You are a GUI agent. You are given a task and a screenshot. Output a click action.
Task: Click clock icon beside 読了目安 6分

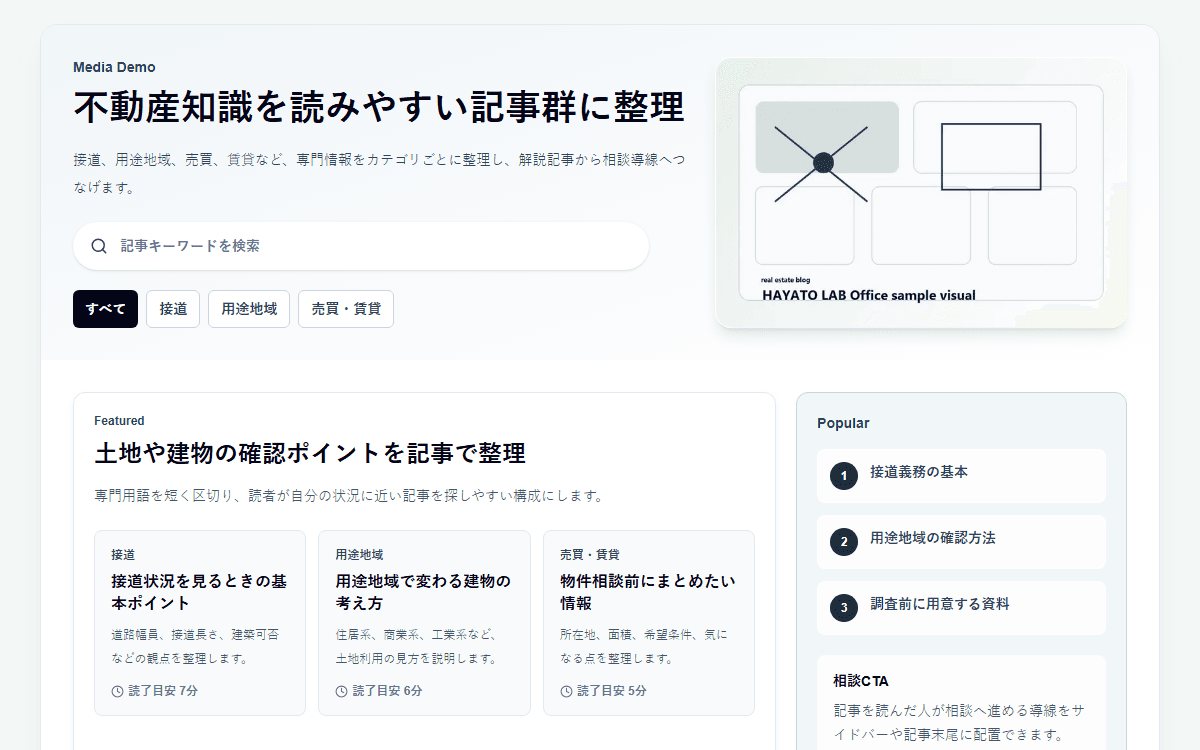tap(342, 691)
